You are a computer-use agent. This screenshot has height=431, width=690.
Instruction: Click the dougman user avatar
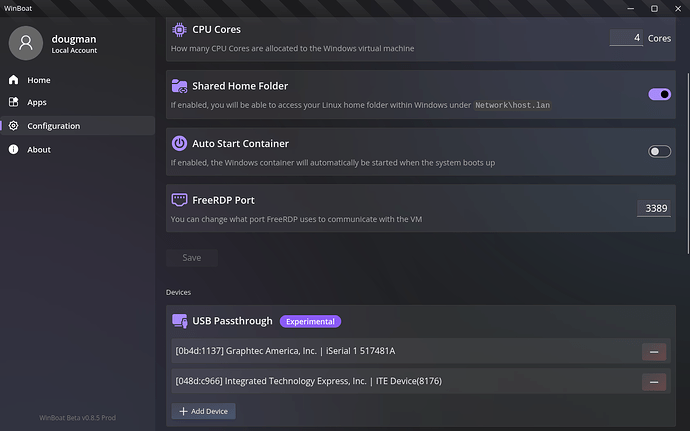click(x=25, y=43)
